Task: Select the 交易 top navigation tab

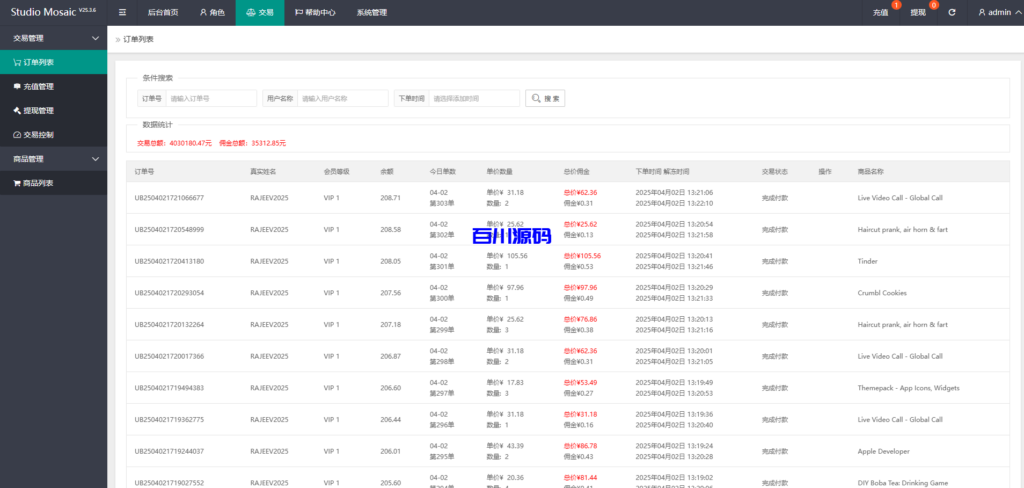Action: pos(259,12)
